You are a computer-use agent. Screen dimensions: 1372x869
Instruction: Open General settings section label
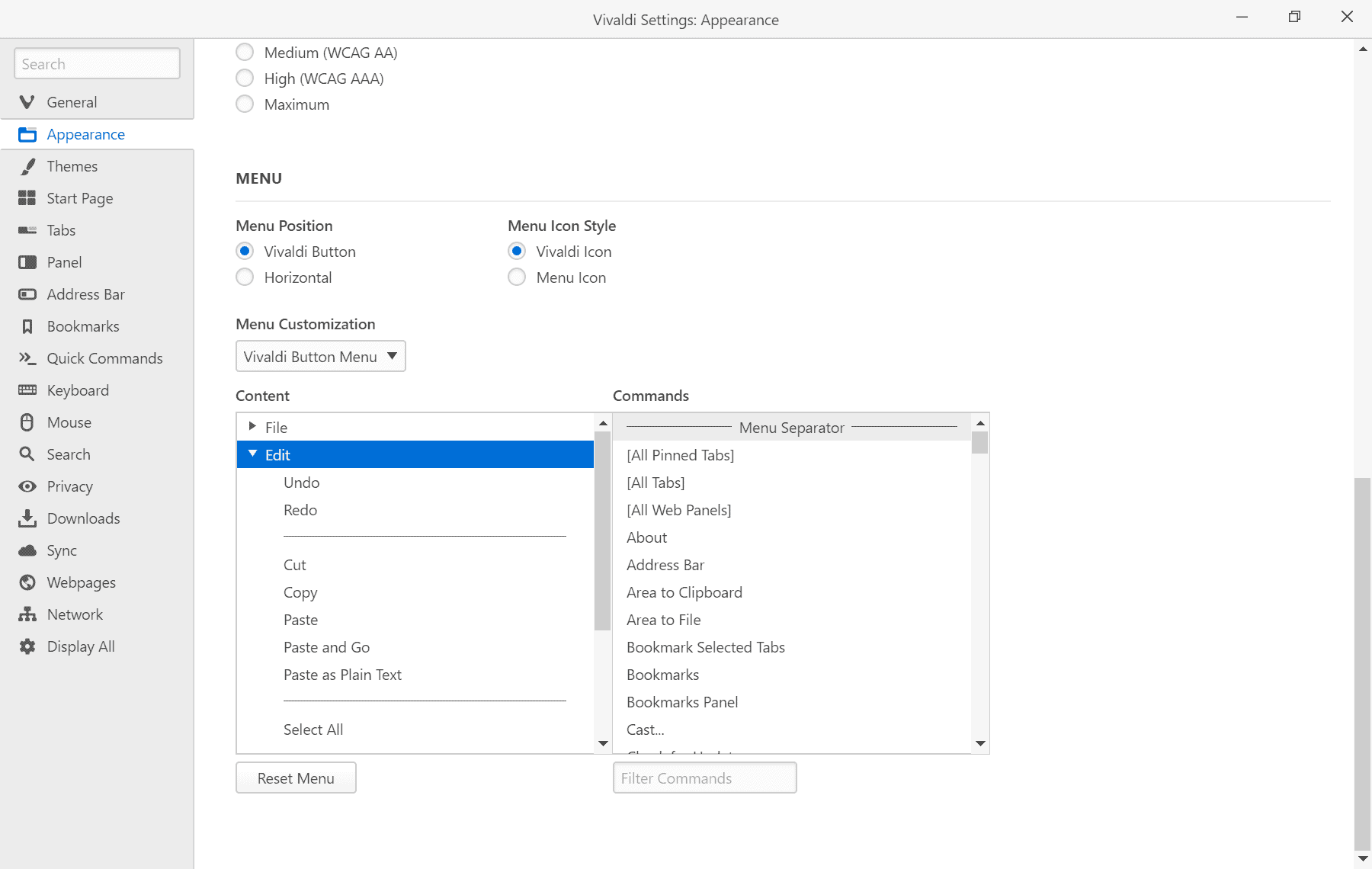(x=72, y=102)
